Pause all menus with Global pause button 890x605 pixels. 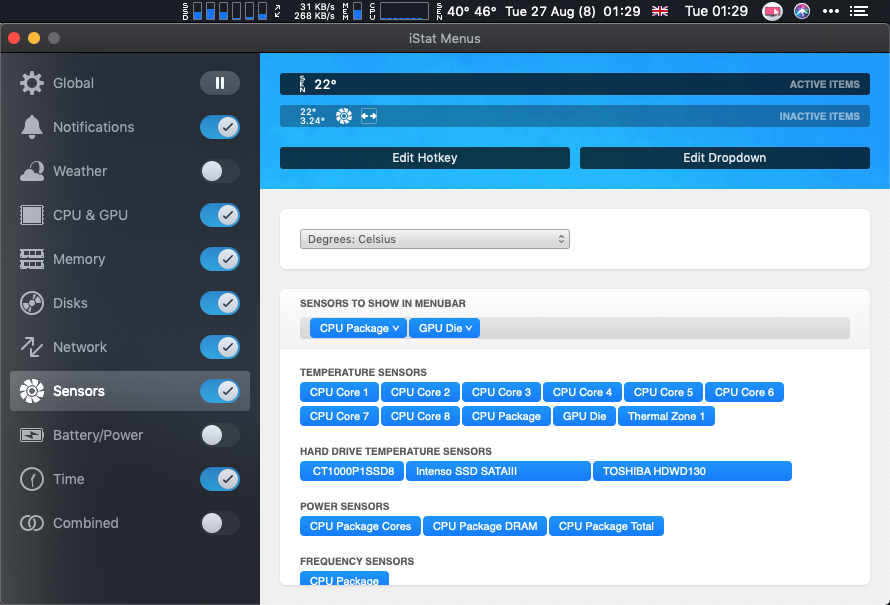click(220, 83)
